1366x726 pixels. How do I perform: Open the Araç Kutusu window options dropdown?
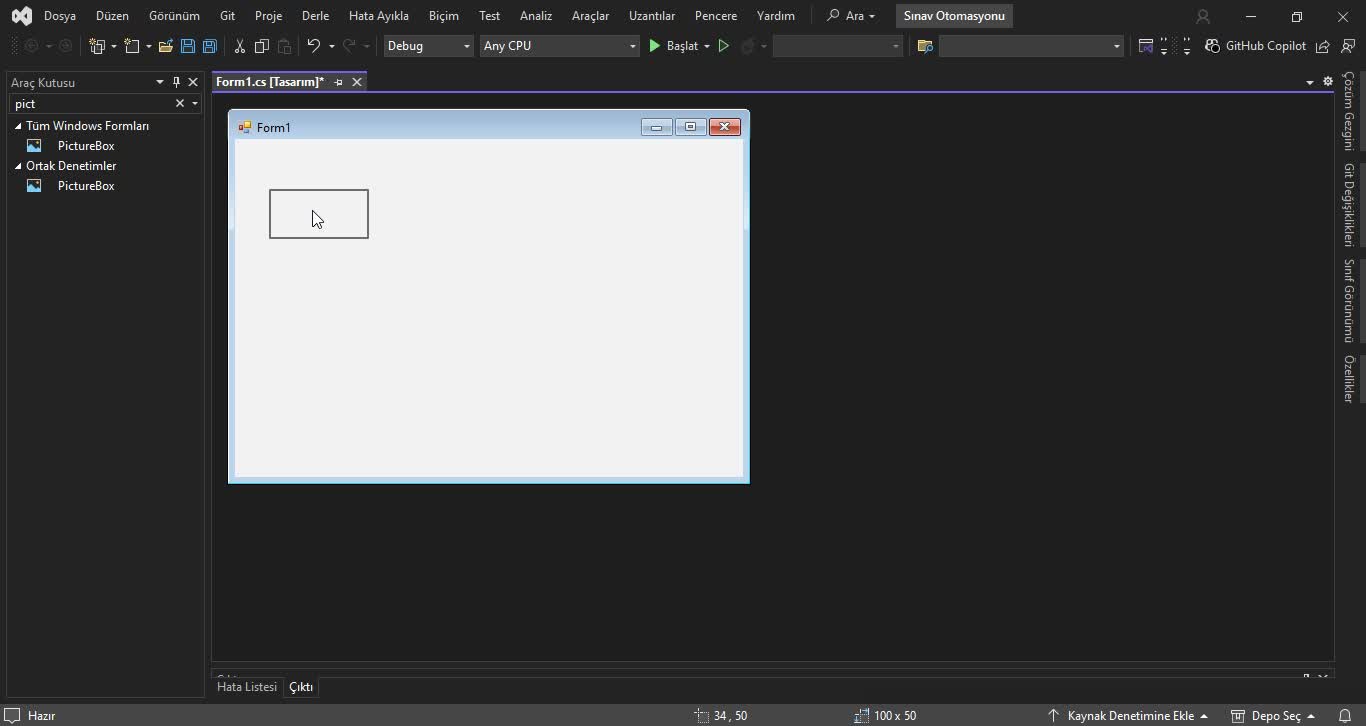tap(159, 82)
